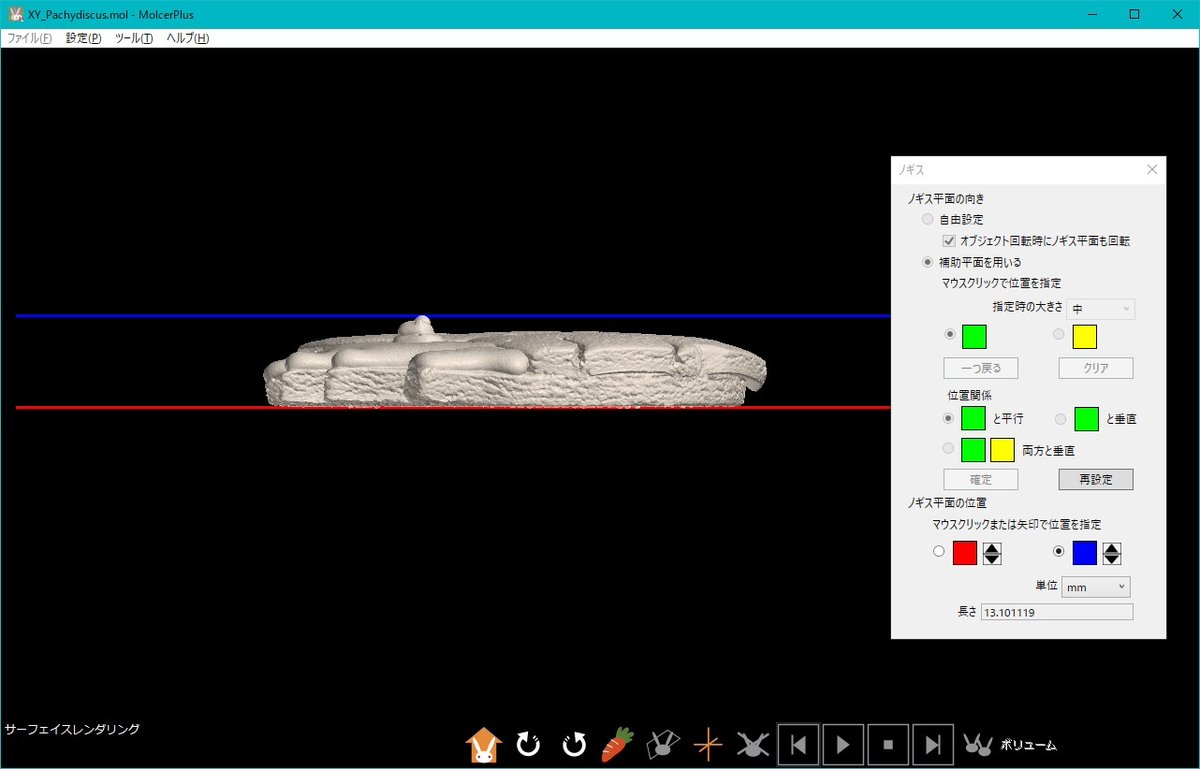
Task: Click the crossed-out rabbit icon
Action: (x=752, y=744)
